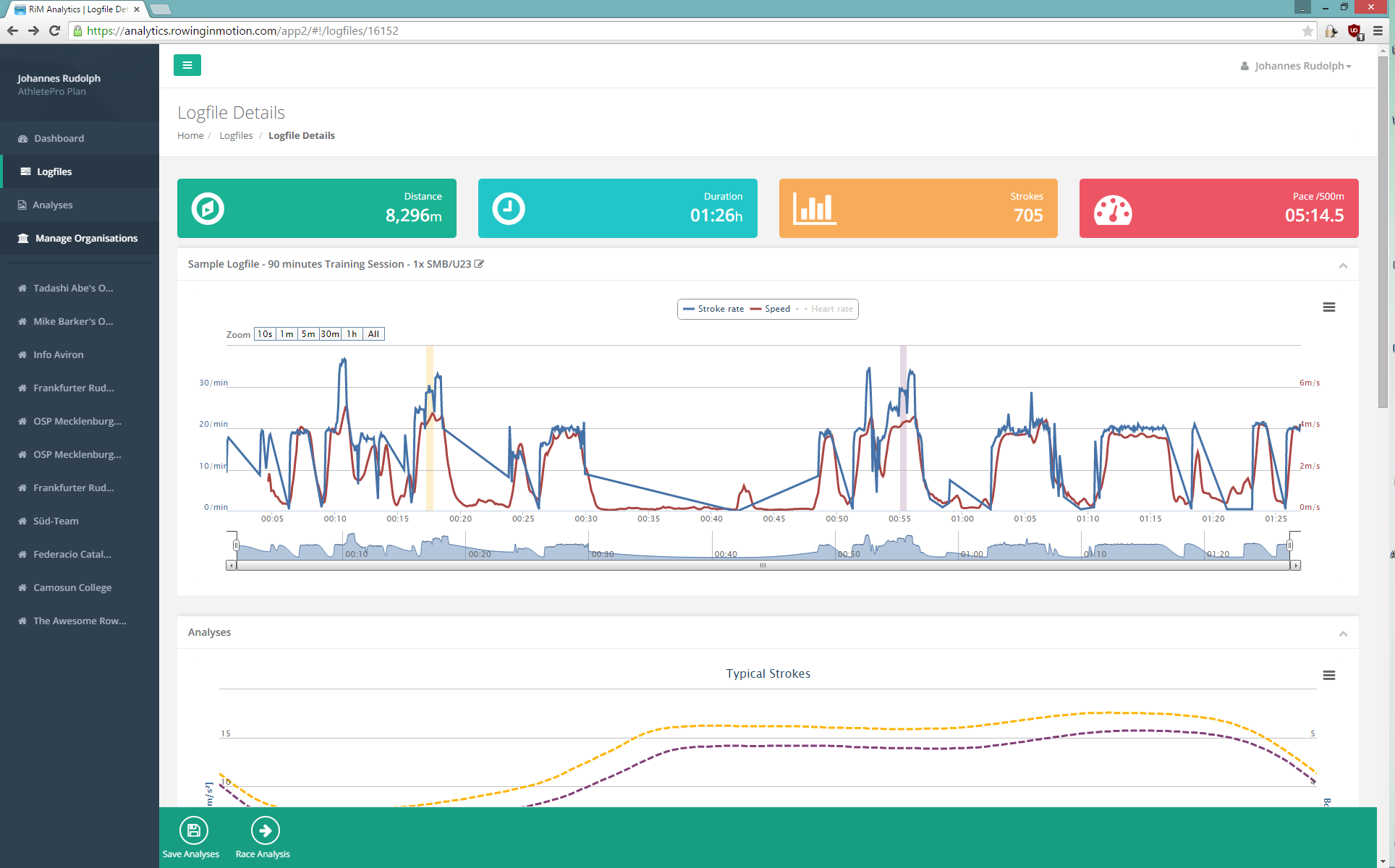Follow the Home breadcrumb link

pyautogui.click(x=190, y=135)
